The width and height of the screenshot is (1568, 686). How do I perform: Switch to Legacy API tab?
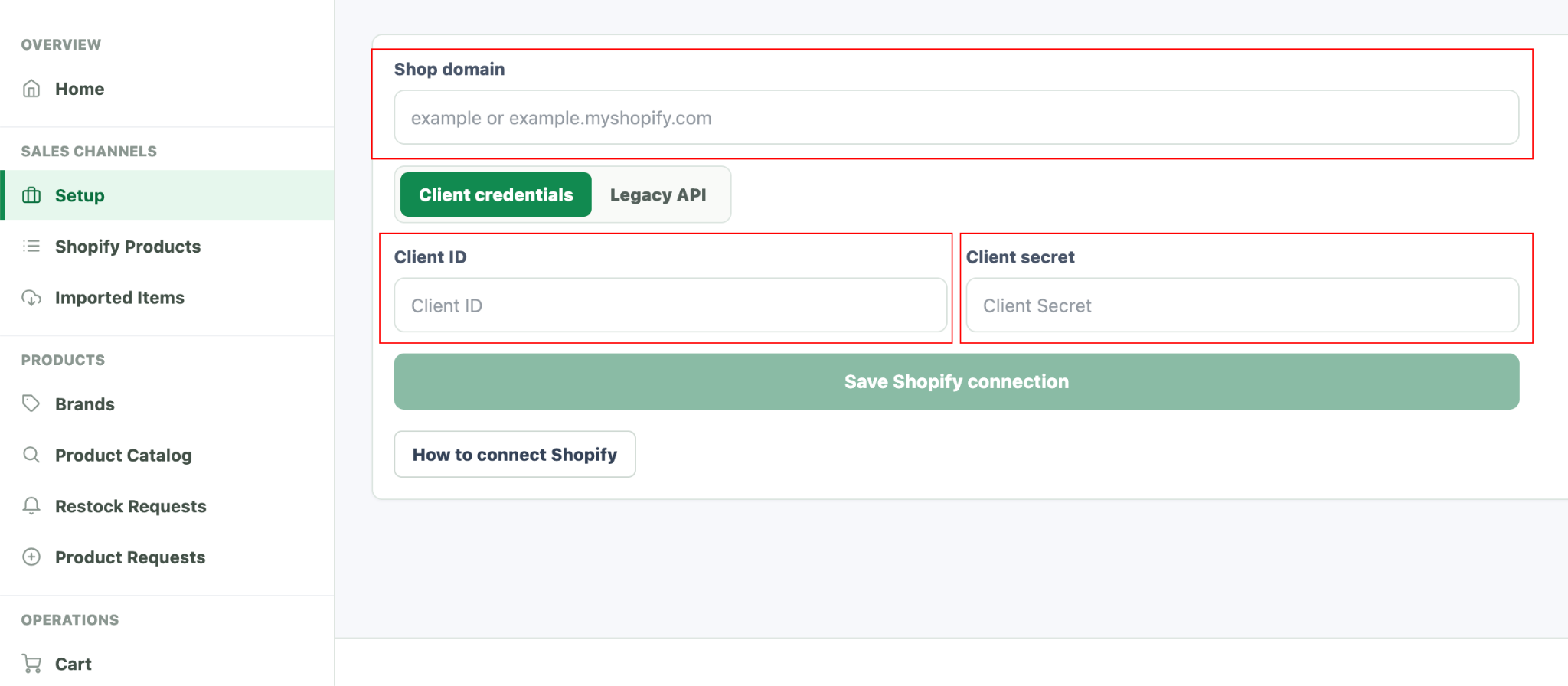[x=658, y=194]
